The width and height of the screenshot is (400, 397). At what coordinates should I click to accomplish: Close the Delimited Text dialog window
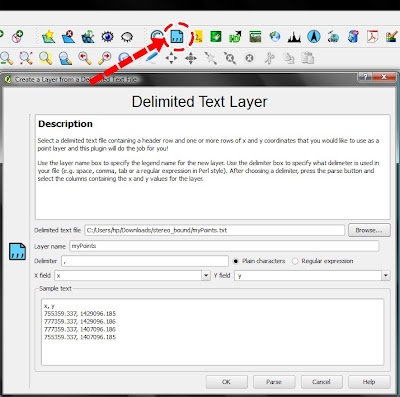[385, 77]
